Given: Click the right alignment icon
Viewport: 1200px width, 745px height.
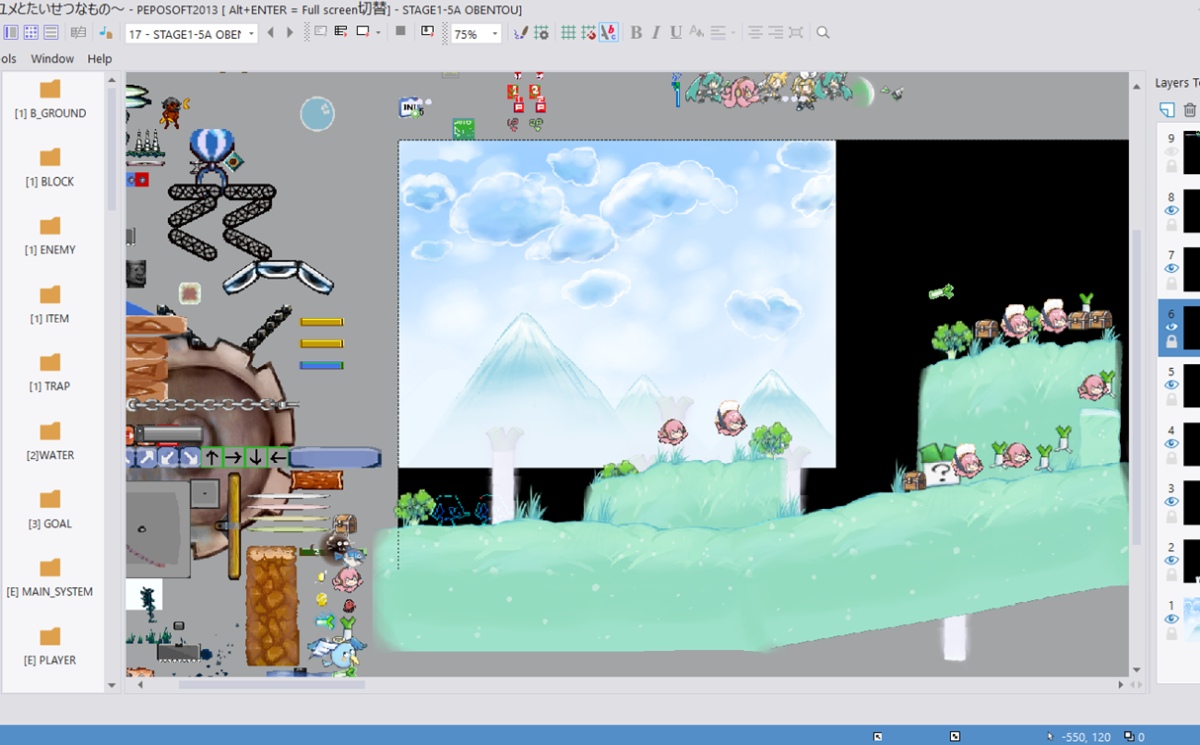Looking at the screenshot, I should tap(776, 33).
